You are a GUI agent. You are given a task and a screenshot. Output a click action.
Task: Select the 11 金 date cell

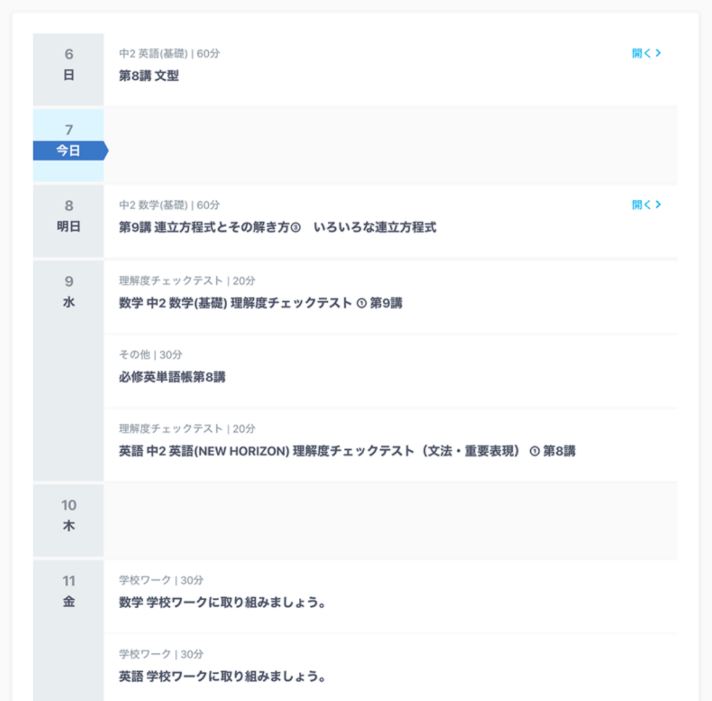pos(69,630)
